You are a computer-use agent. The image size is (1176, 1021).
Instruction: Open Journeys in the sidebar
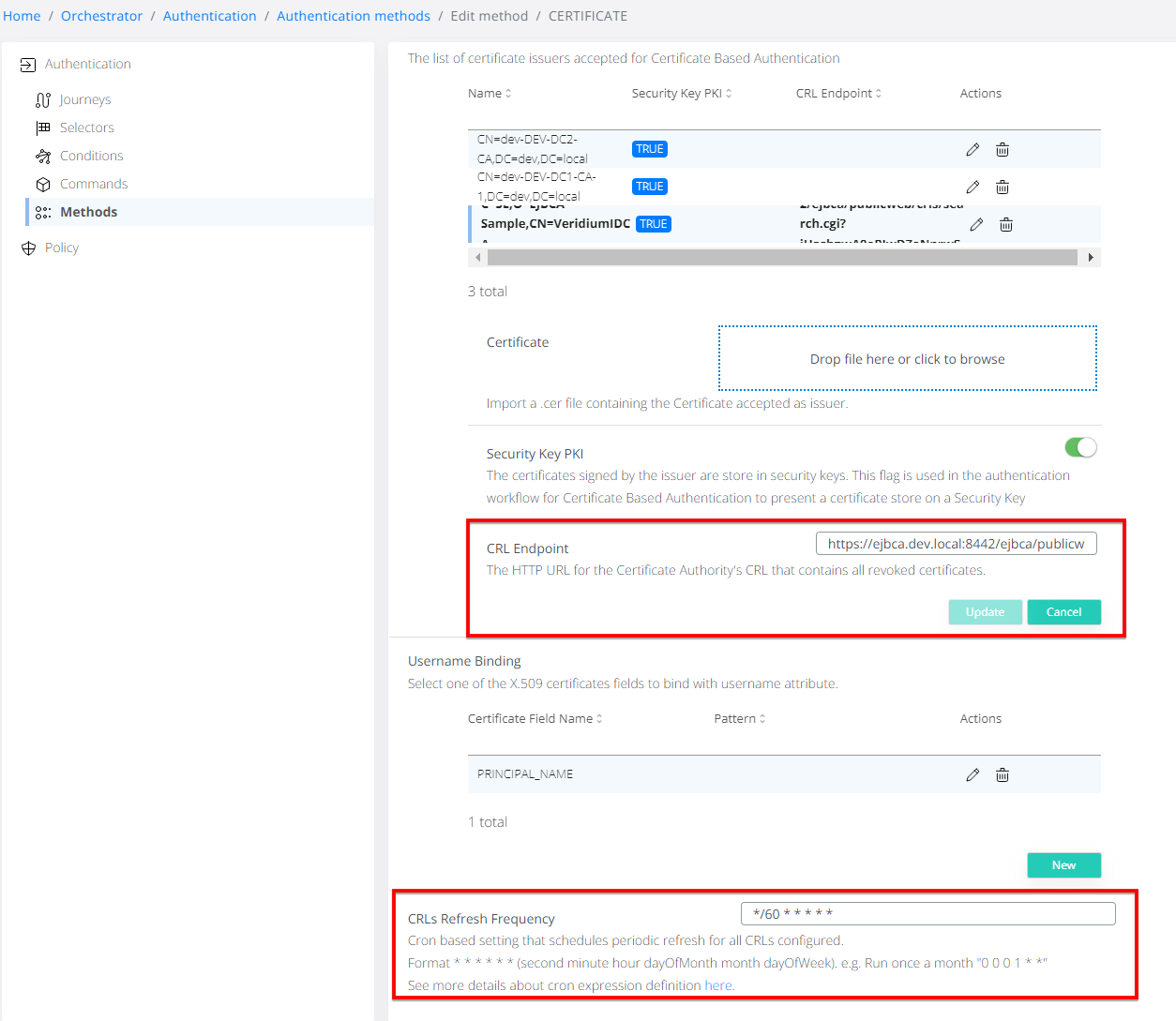click(84, 100)
